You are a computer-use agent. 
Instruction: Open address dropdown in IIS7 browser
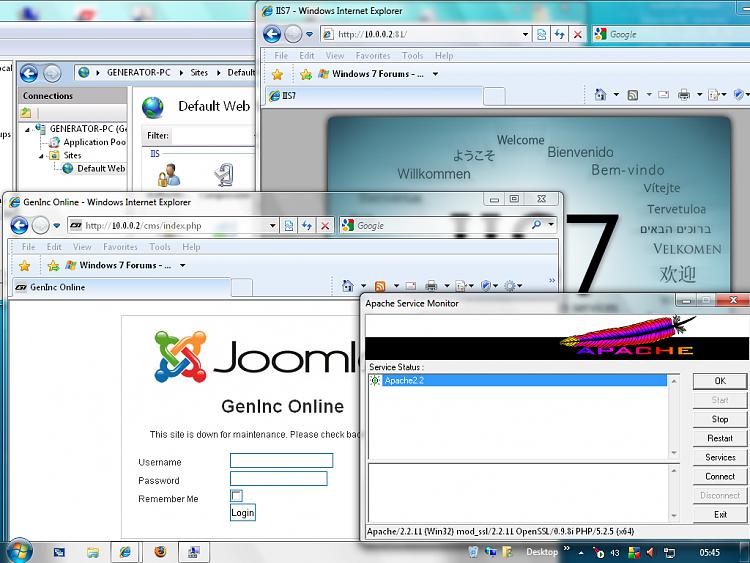click(x=526, y=34)
